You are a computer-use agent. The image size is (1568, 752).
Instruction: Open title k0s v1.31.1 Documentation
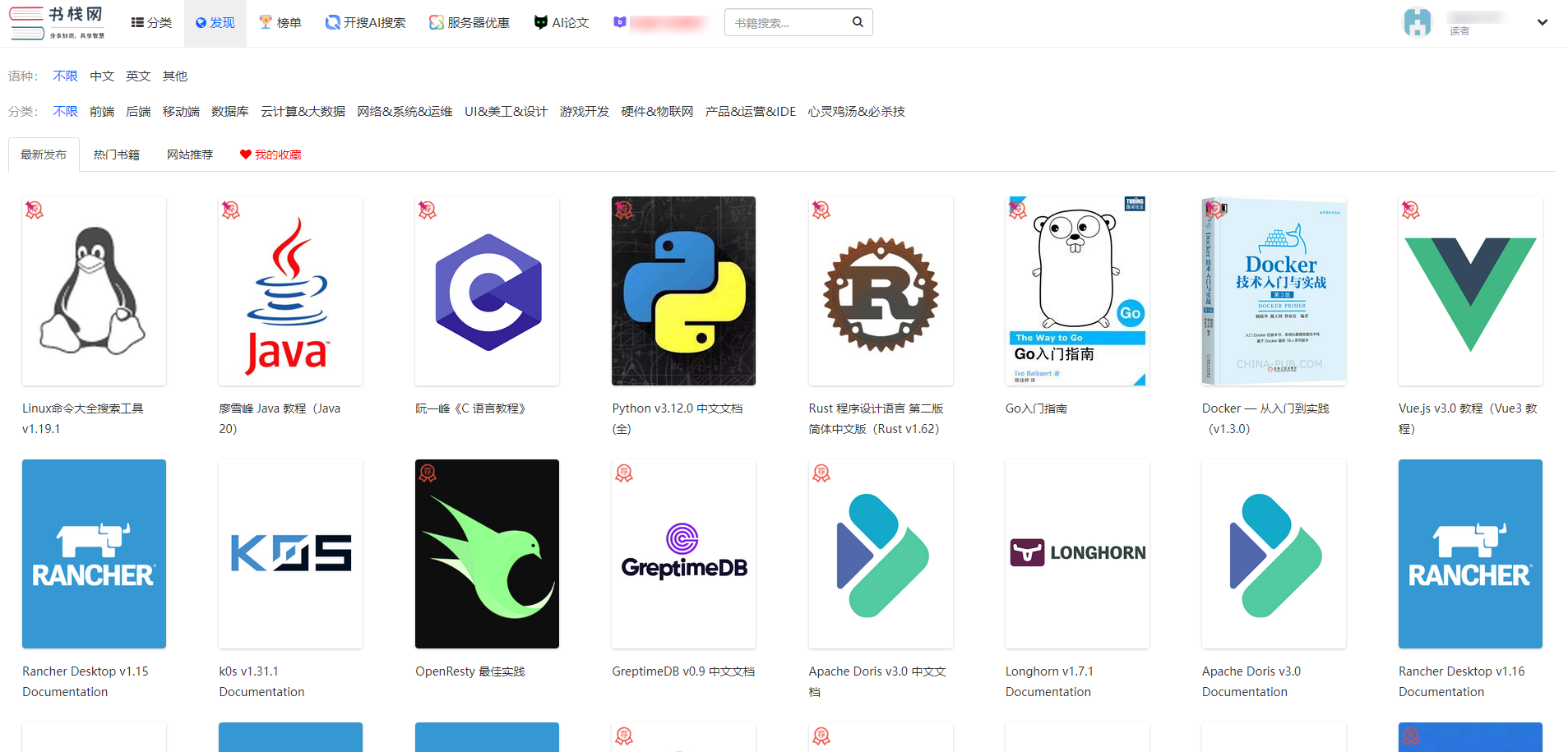coord(261,681)
